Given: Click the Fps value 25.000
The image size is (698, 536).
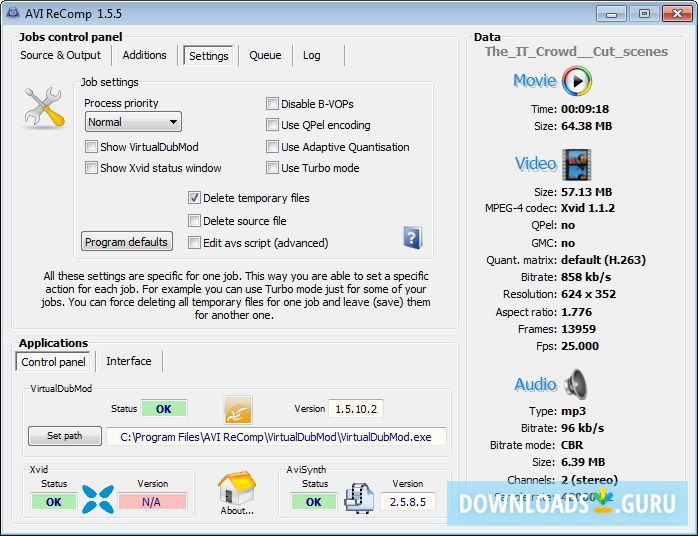Looking at the screenshot, I should pos(580,346).
